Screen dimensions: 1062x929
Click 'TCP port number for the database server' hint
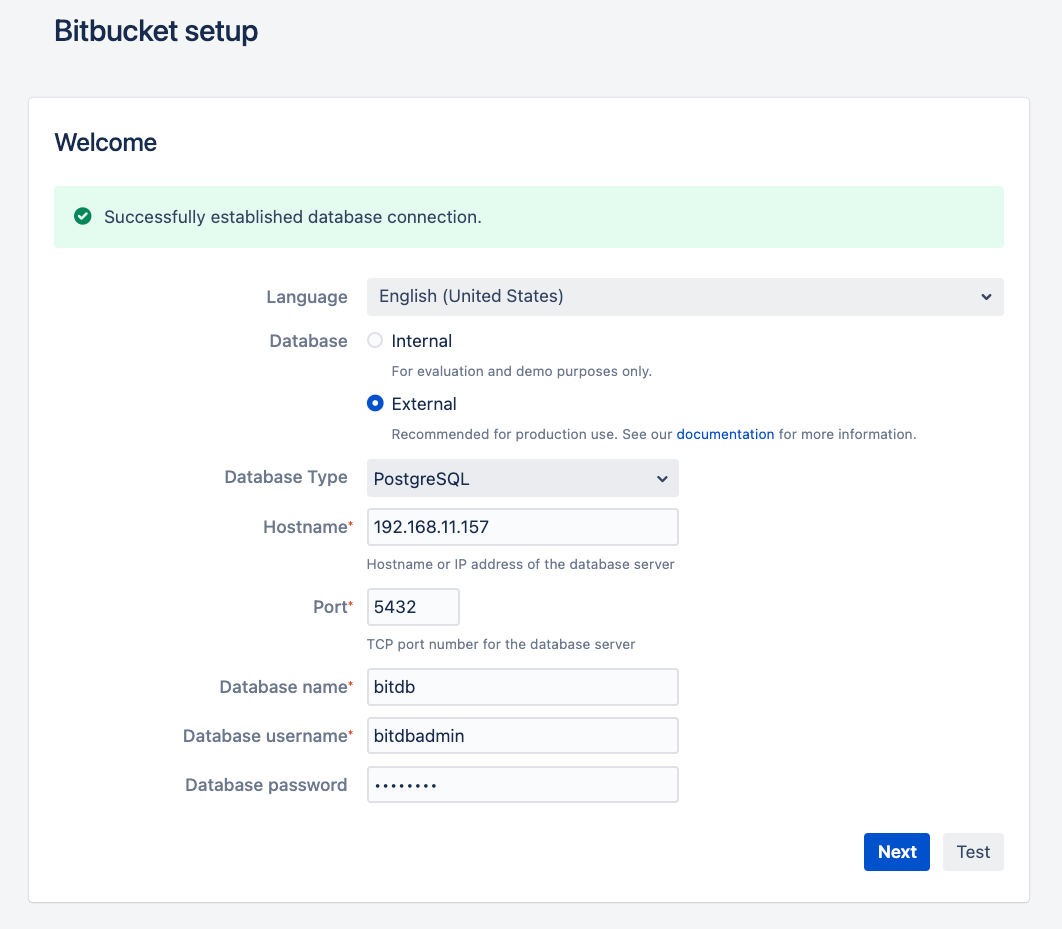tap(501, 644)
